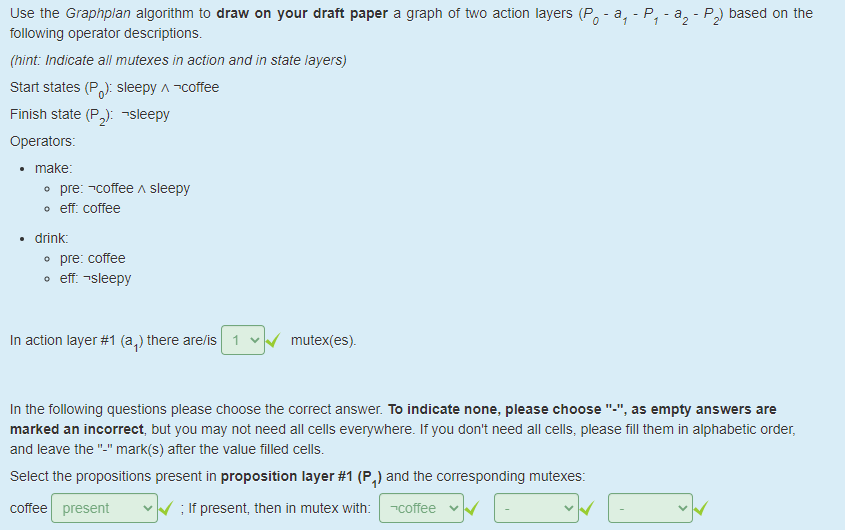Image resolution: width=845 pixels, height=530 pixels.
Task: Click the 'drink:' operator bullet
Action: [x=52, y=238]
